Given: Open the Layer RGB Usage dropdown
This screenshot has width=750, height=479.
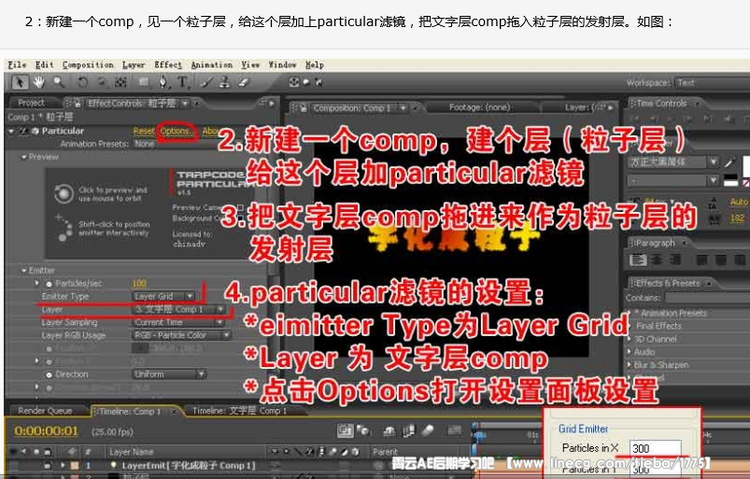Looking at the screenshot, I should (182, 335).
